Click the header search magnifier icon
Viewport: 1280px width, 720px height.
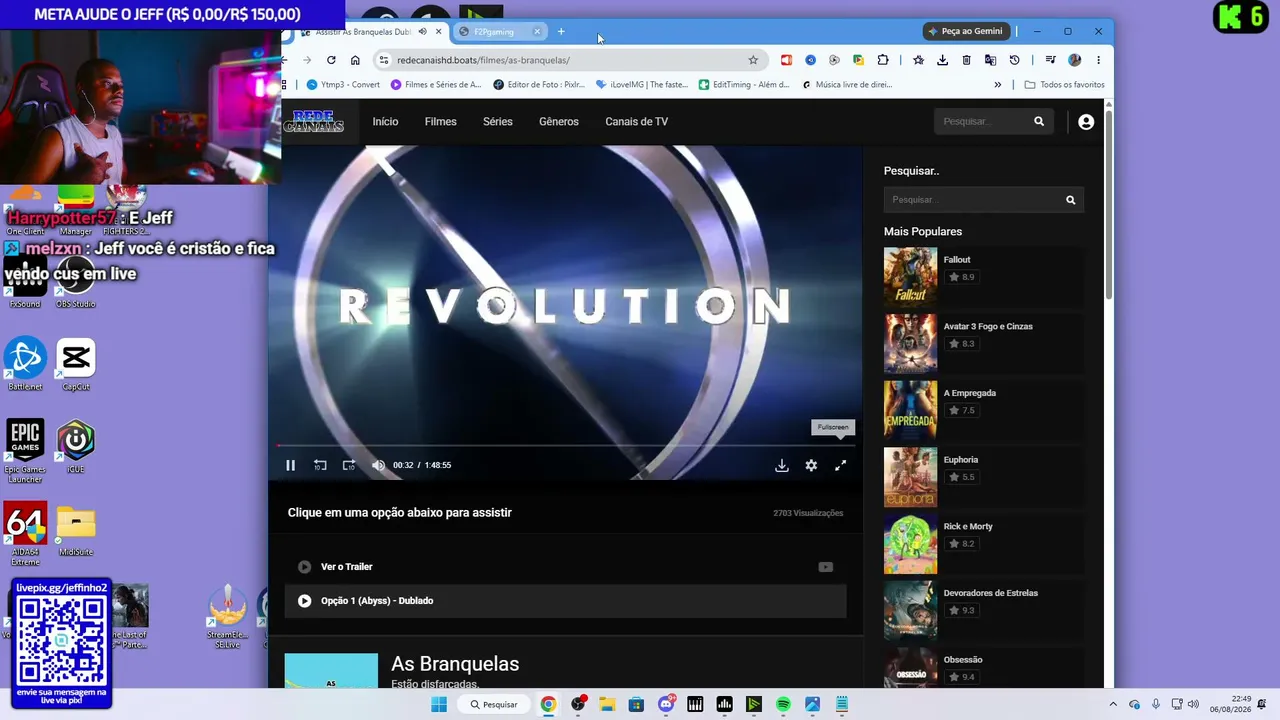(1039, 122)
